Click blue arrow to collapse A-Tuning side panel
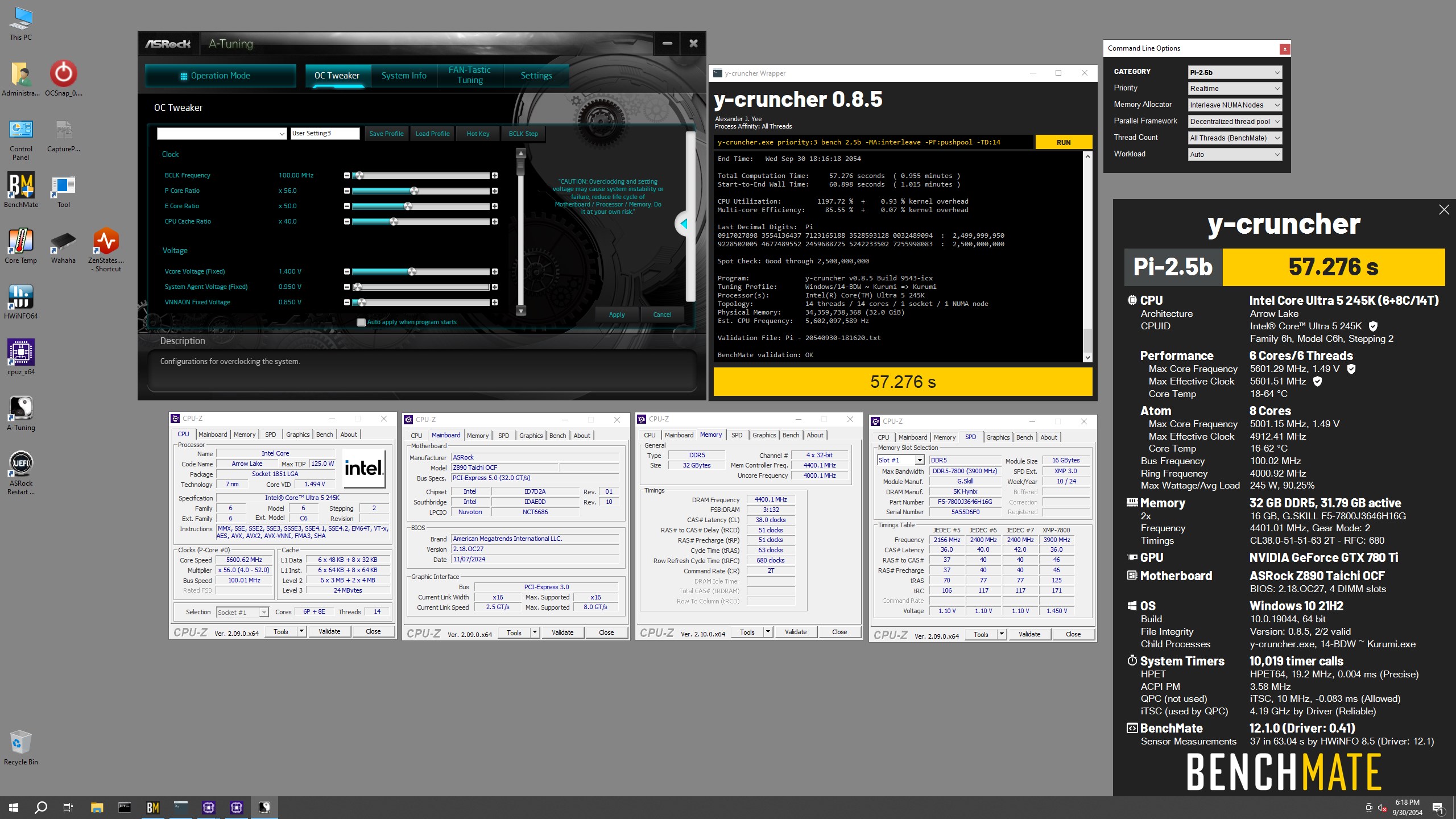The height and width of the screenshot is (819, 1456). click(684, 224)
